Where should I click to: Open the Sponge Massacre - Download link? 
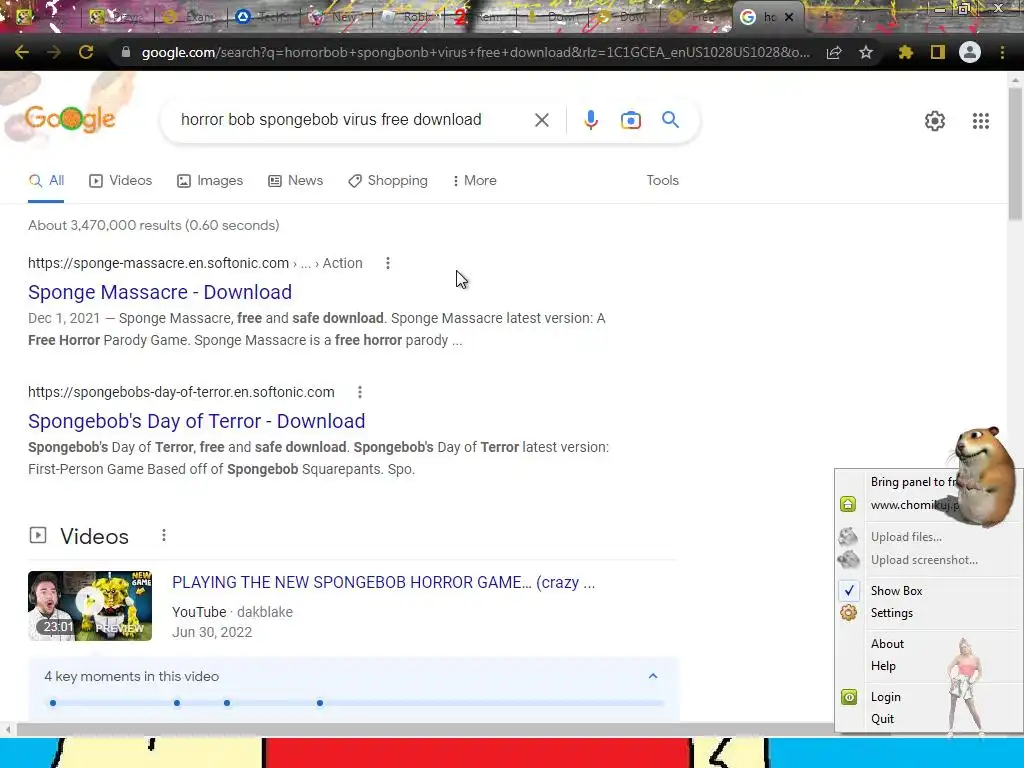pyautogui.click(x=160, y=292)
